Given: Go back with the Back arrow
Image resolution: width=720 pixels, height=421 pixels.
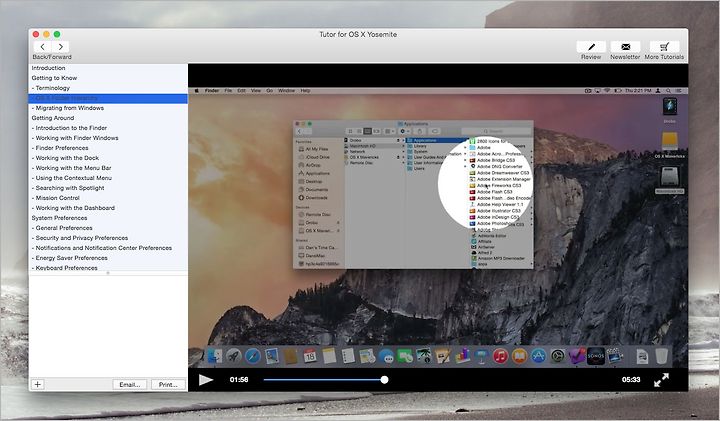Looking at the screenshot, I should click(x=42, y=47).
